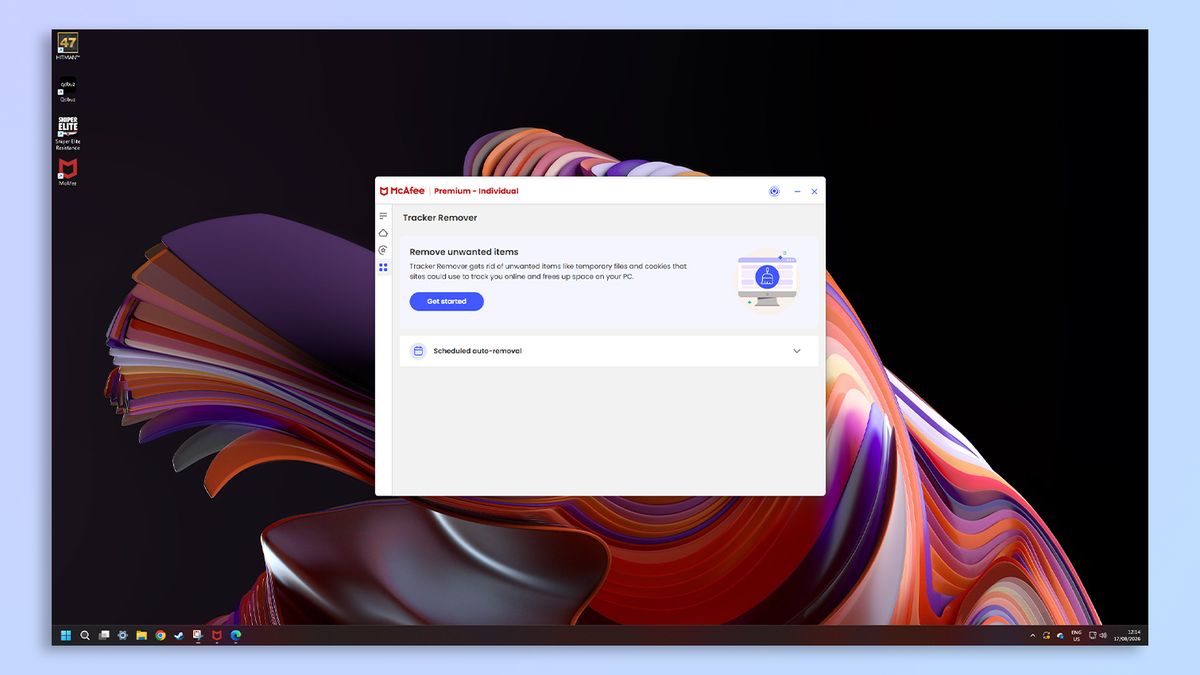The width and height of the screenshot is (1200, 675).
Task: Open taskbar Search
Action: point(85,635)
